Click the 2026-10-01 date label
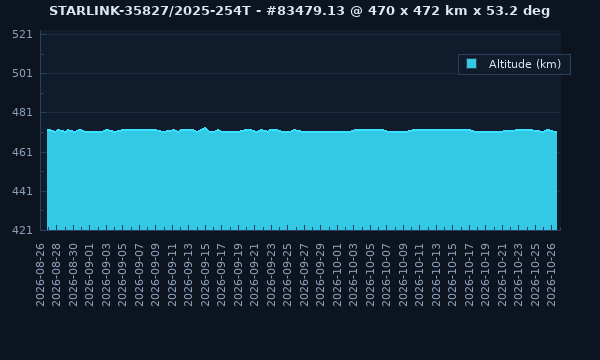This screenshot has height=360, width=600. (337, 274)
